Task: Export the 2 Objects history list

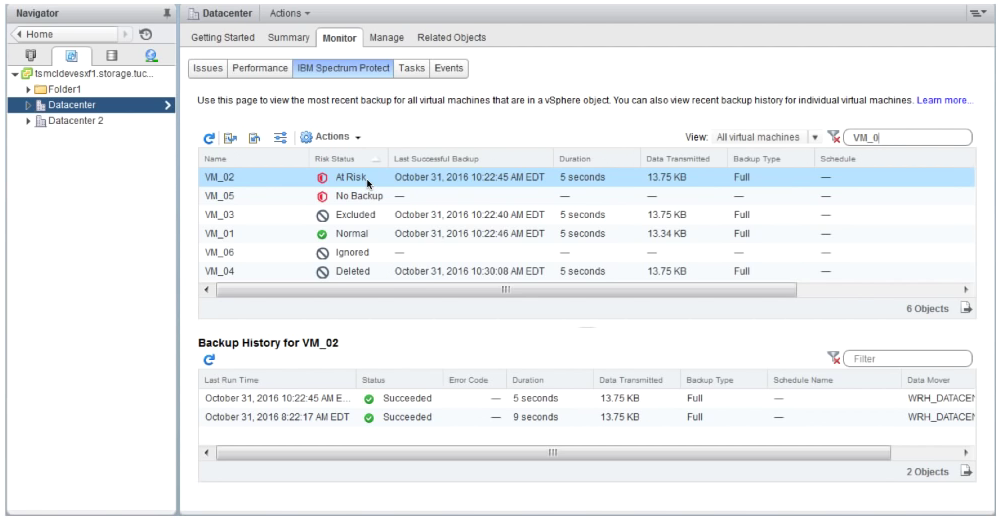Action: (966, 471)
